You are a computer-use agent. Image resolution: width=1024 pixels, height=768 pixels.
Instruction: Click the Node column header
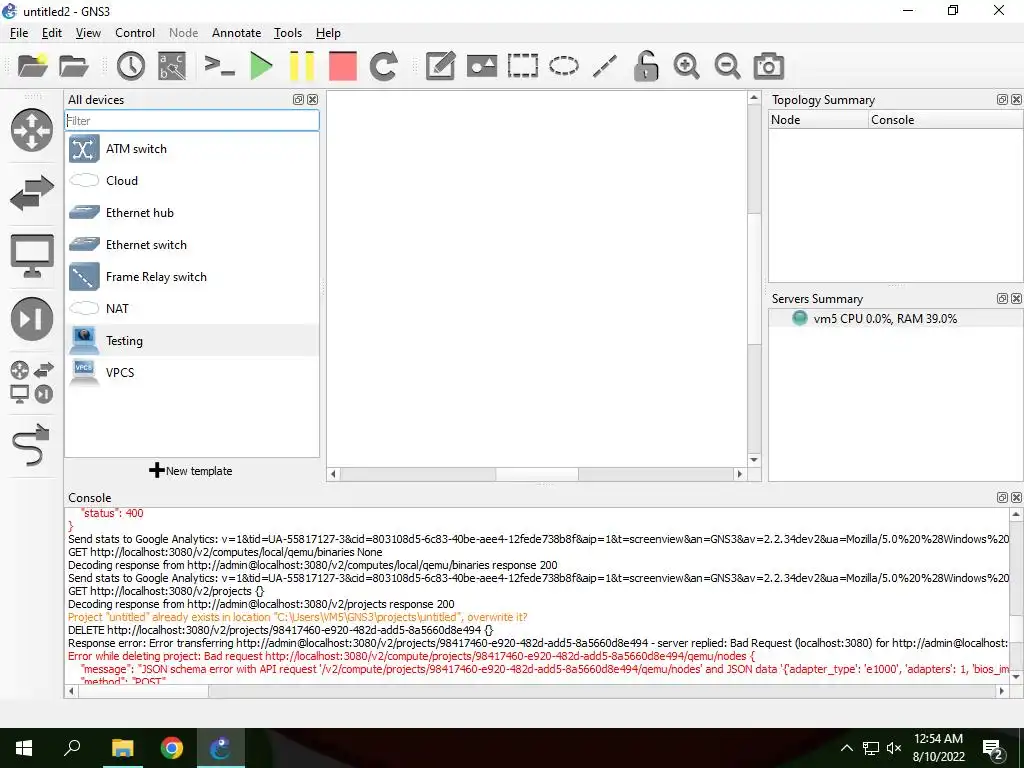tap(819, 120)
